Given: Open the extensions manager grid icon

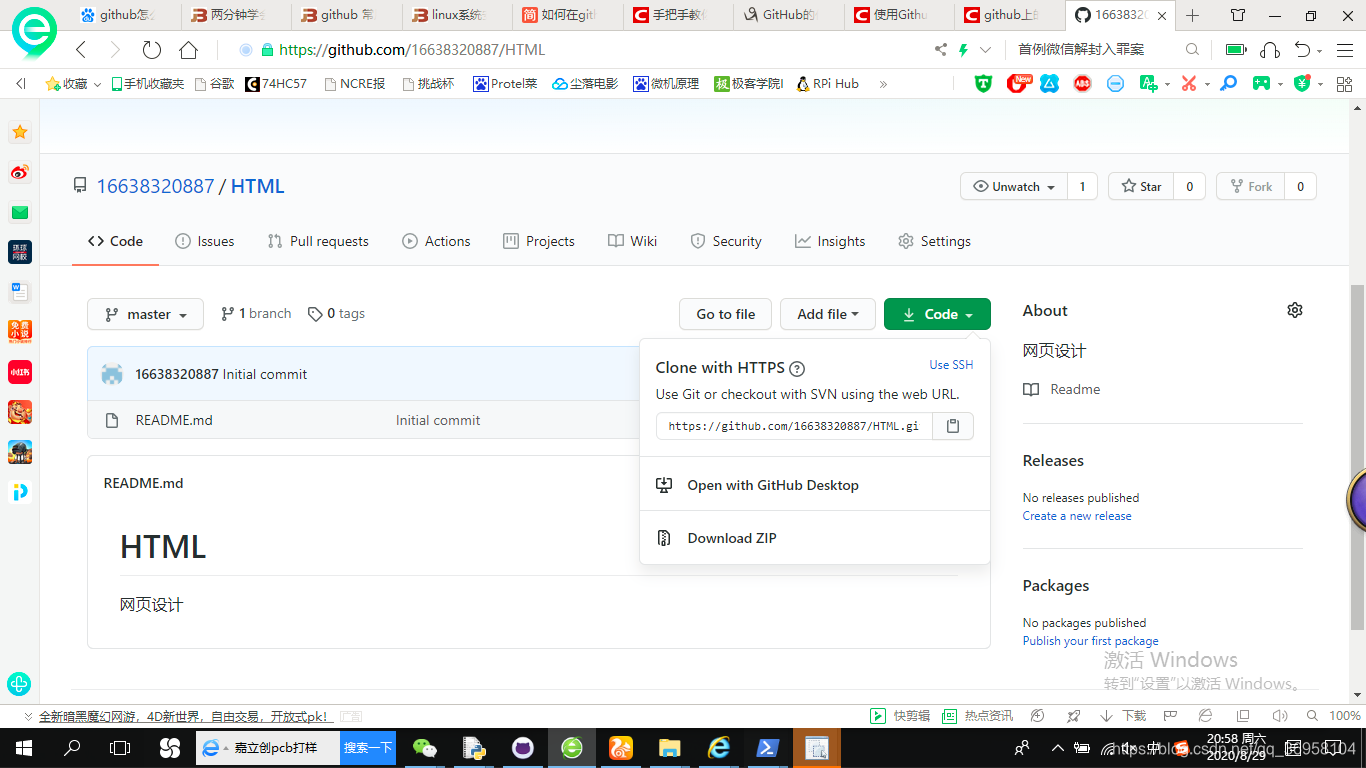Looking at the screenshot, I should 1343,84.
